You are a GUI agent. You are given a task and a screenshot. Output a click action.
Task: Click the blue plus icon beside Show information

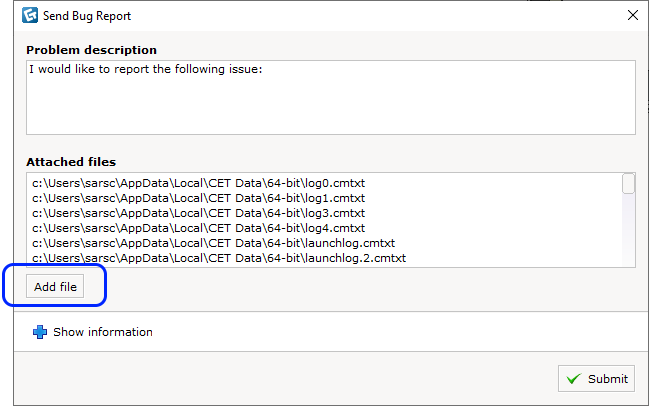[40, 332]
